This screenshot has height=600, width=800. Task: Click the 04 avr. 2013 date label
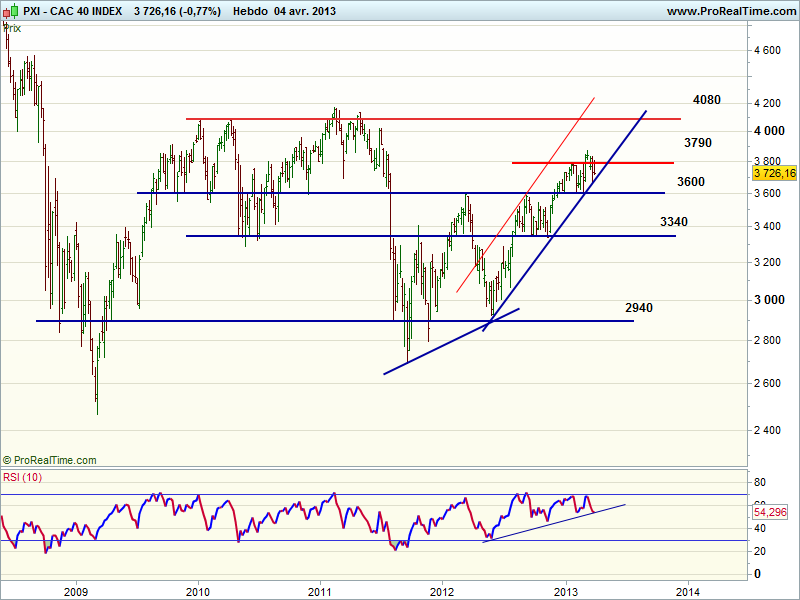pos(305,11)
